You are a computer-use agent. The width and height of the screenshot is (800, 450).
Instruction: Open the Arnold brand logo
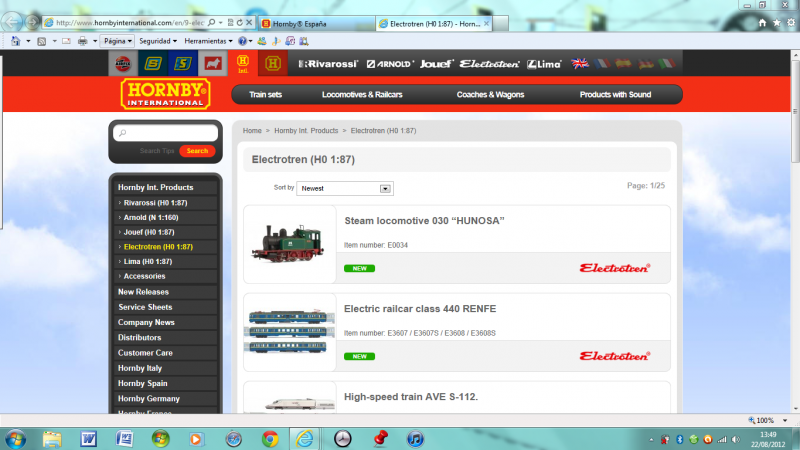click(x=390, y=64)
